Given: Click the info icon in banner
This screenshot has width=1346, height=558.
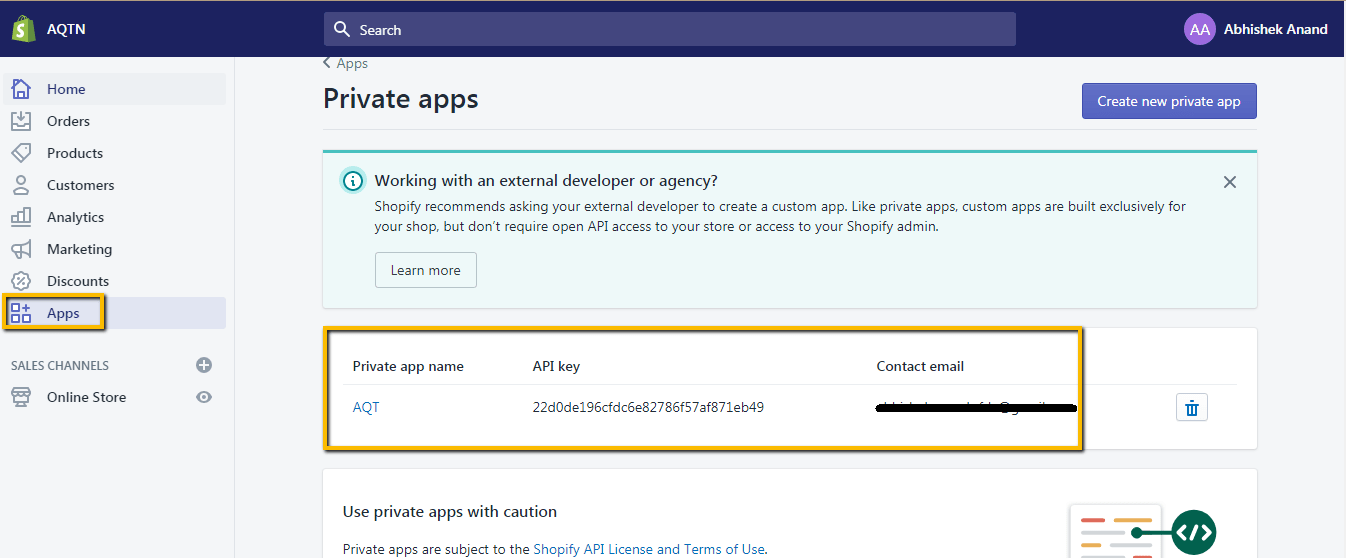Looking at the screenshot, I should pos(352,181).
